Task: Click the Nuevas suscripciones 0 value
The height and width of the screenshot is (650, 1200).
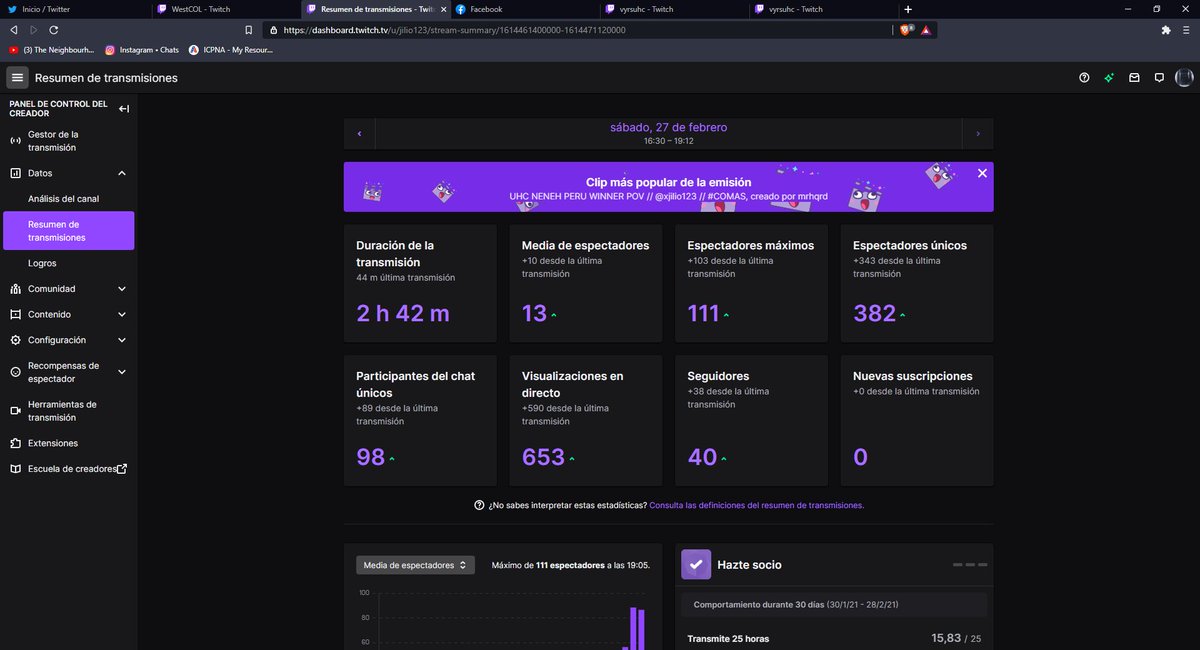Action: coord(860,457)
